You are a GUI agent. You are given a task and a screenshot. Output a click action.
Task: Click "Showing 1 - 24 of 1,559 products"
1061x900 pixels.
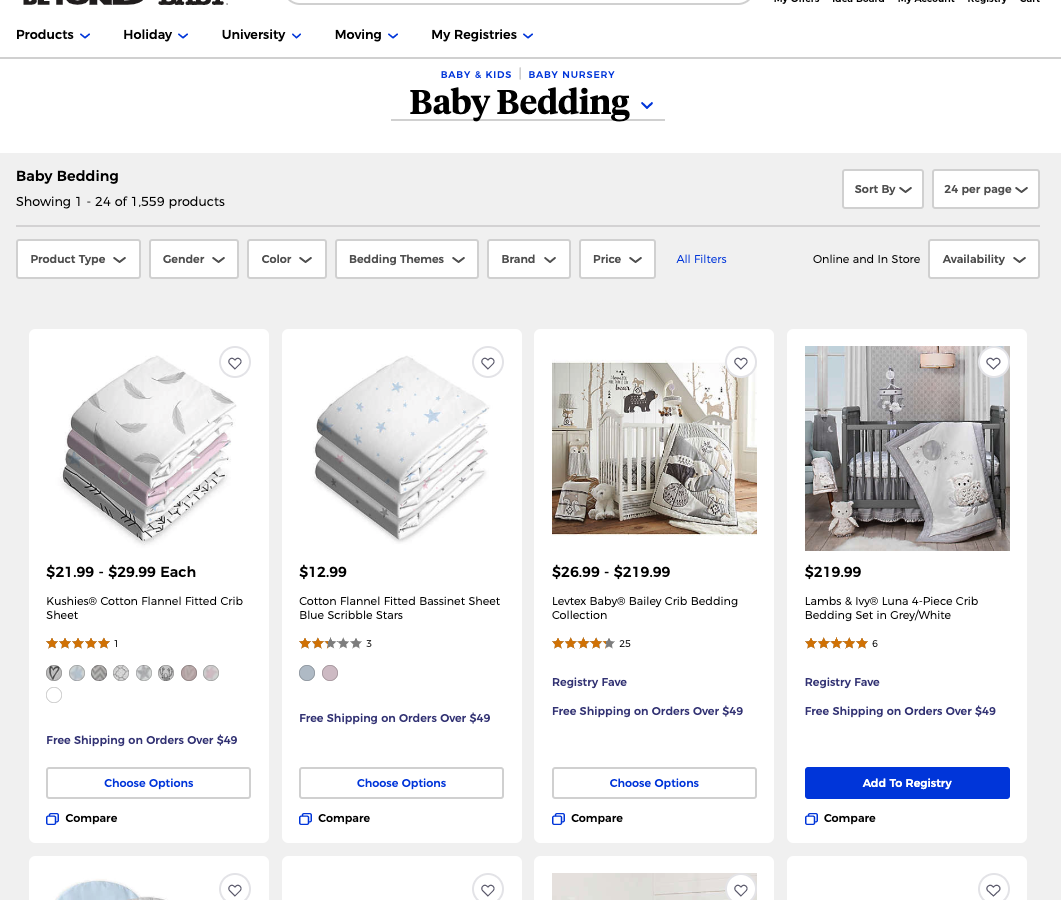[x=120, y=202]
